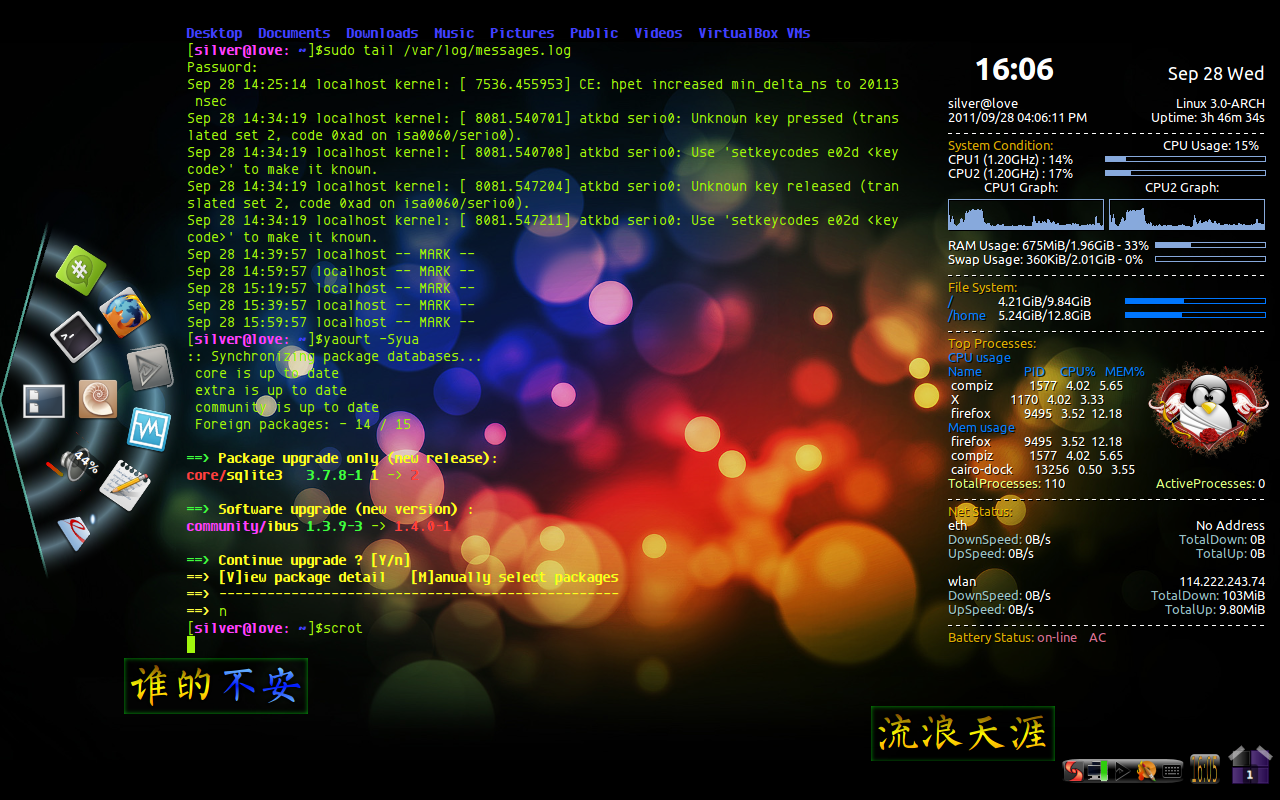Click the 'community/ibus' upgrade line
This screenshot has height=800, width=1280.
[319, 526]
